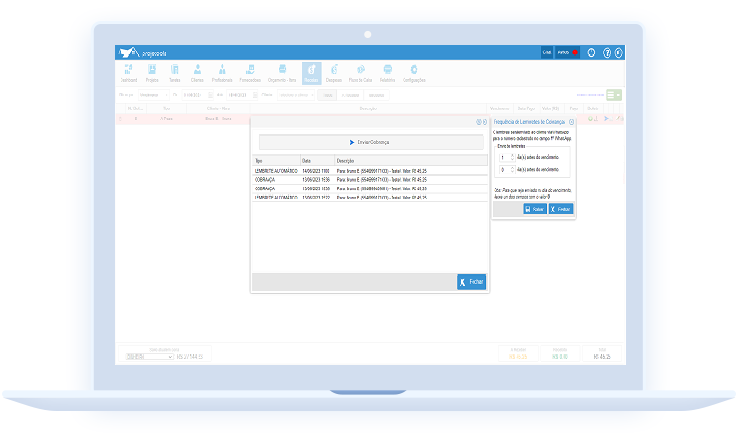Open the Projeto module icon
Image resolution: width=737 pixels, height=441 pixels.
point(152,72)
